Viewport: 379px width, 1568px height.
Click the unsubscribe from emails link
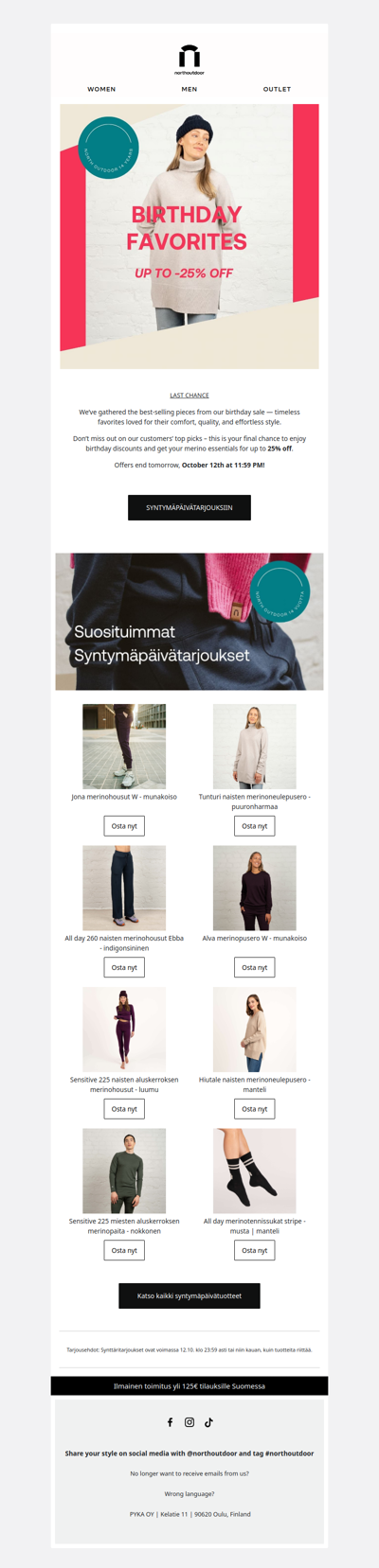(x=189, y=1473)
